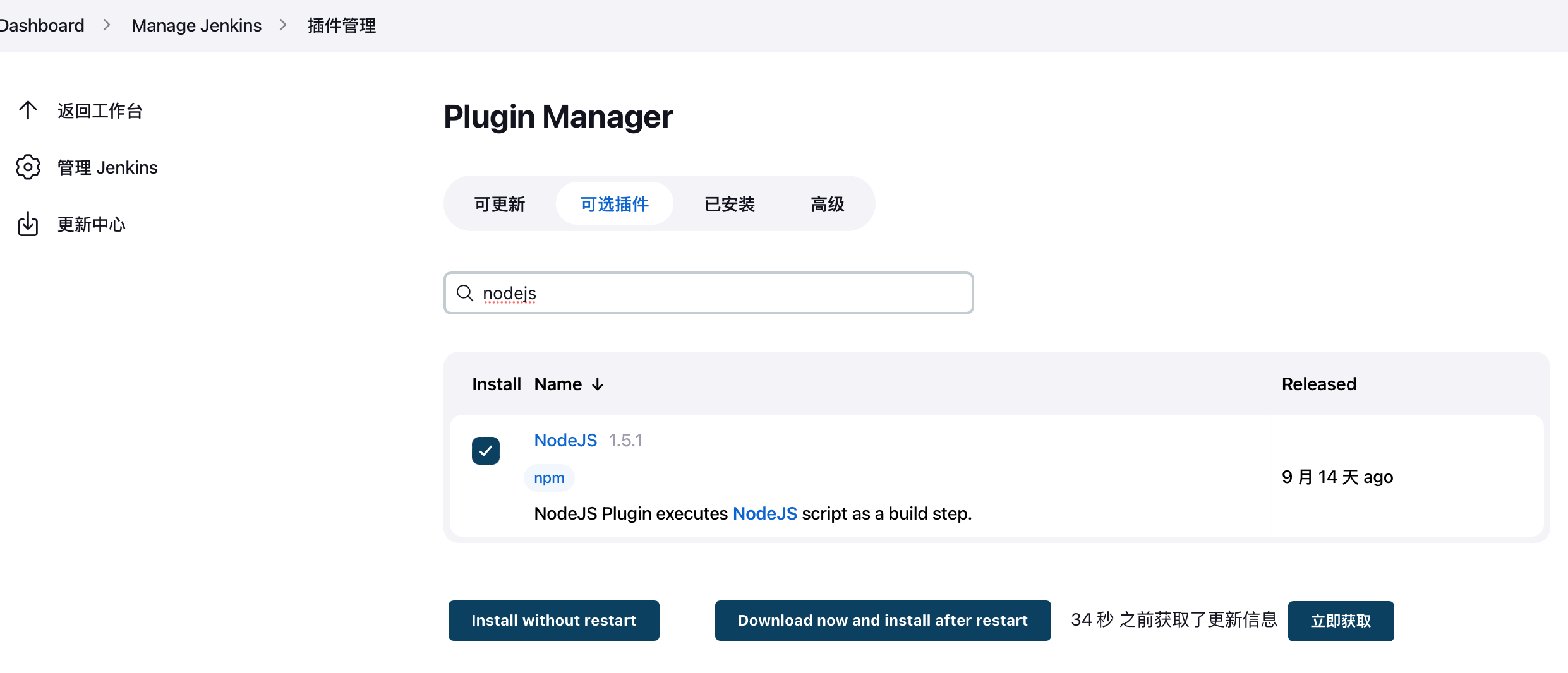Image resolution: width=1568 pixels, height=673 pixels.
Task: Click the gear icon for 管理 Jenkins
Action: 28,167
